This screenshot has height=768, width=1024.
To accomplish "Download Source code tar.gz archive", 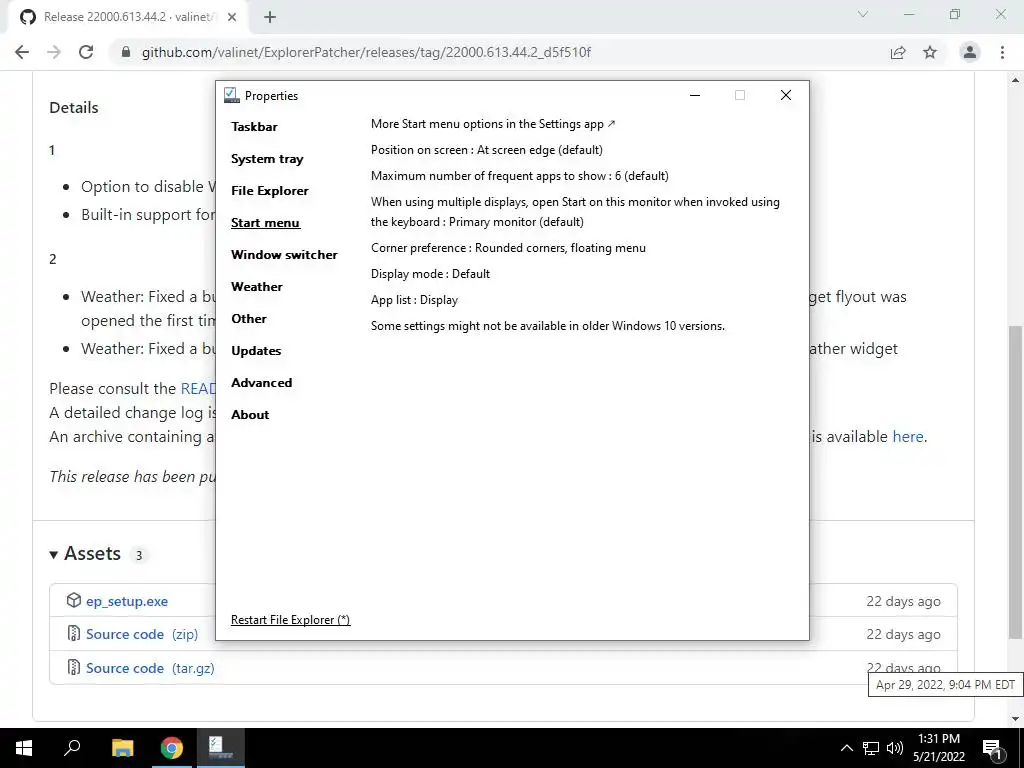I will pyautogui.click(x=150, y=668).
